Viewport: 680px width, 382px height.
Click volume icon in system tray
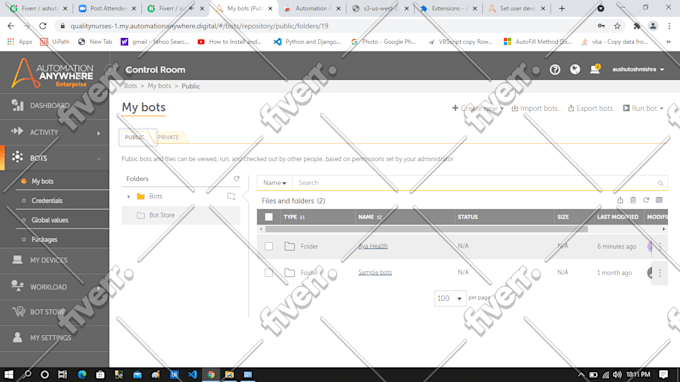point(617,375)
